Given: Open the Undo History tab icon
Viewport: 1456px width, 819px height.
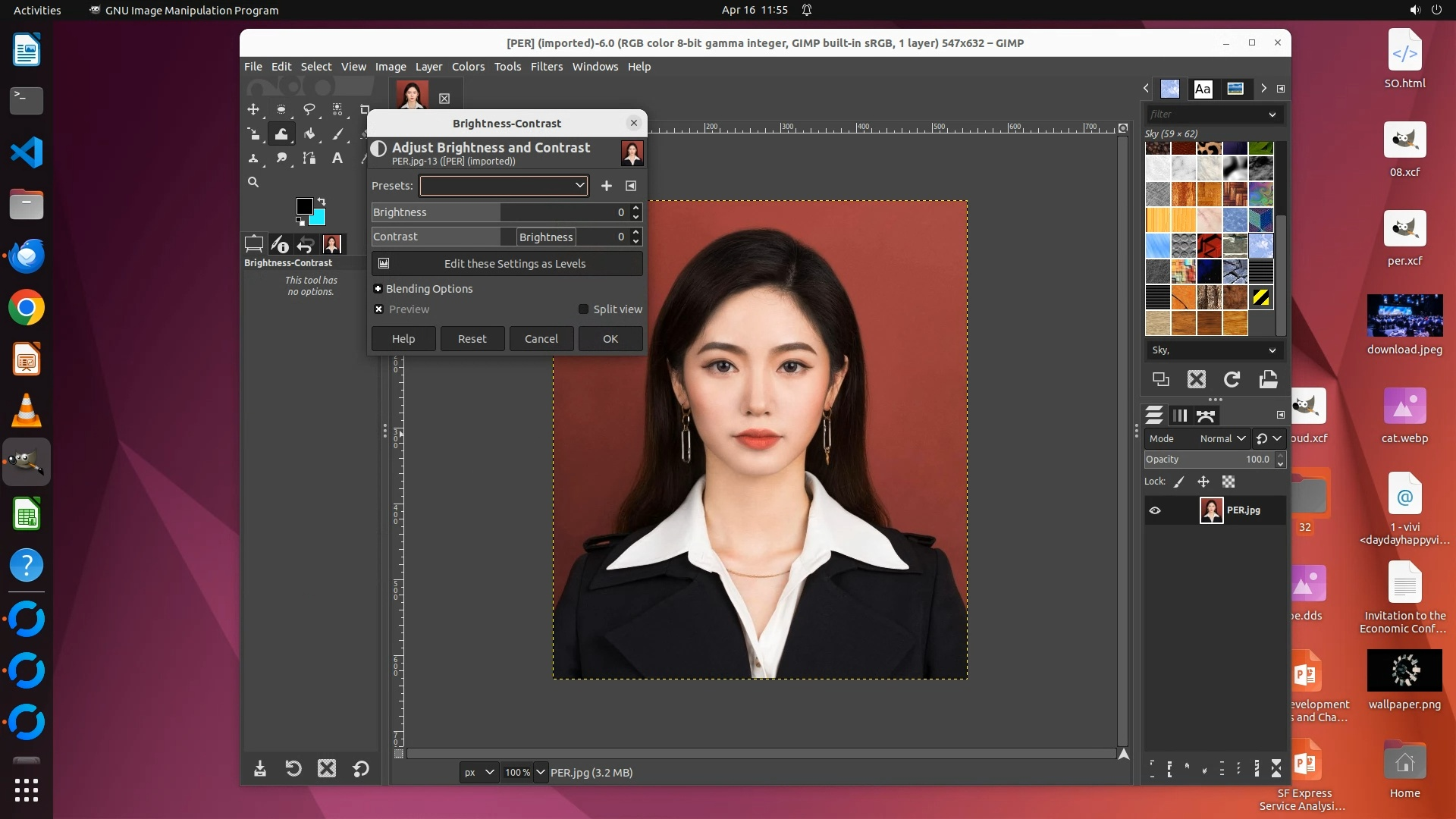Looking at the screenshot, I should tap(305, 244).
